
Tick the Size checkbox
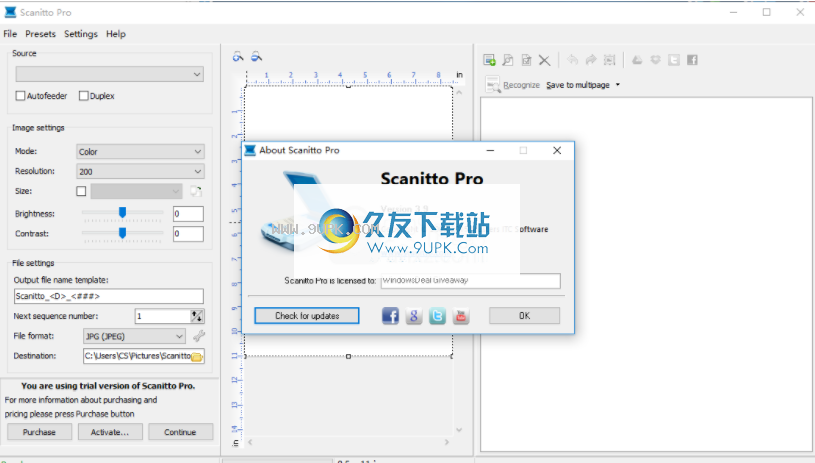click(x=81, y=191)
